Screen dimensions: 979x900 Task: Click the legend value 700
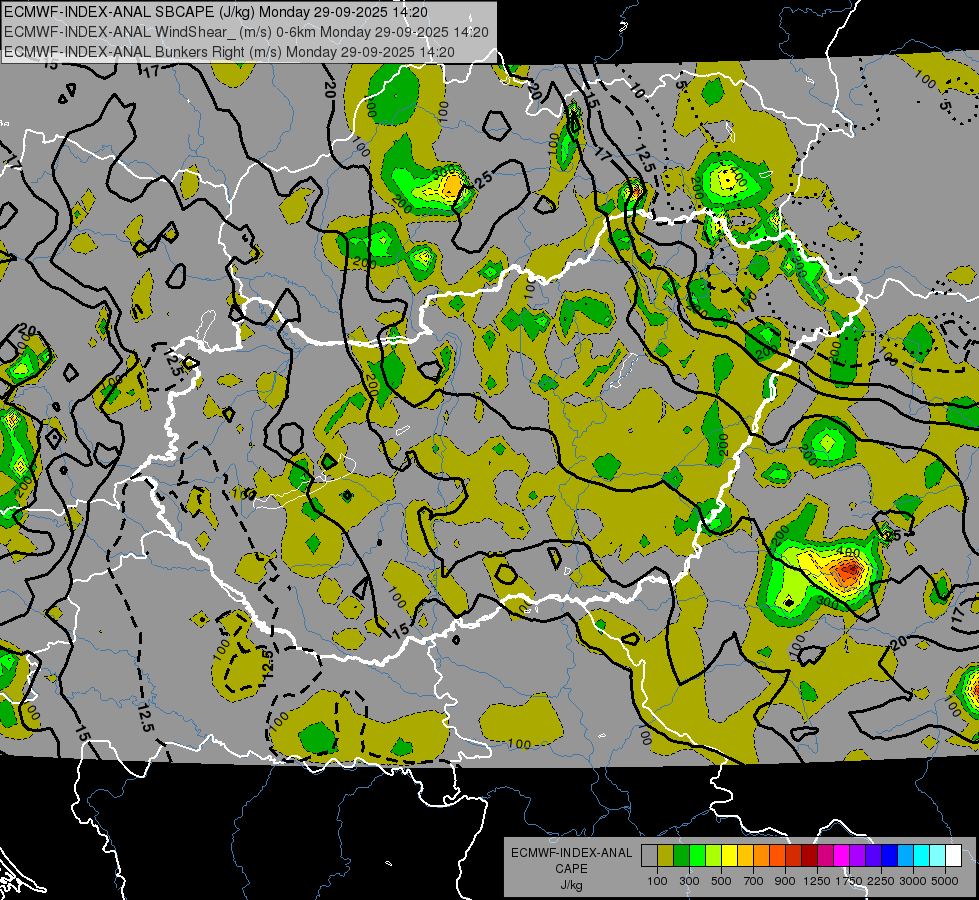754,881
